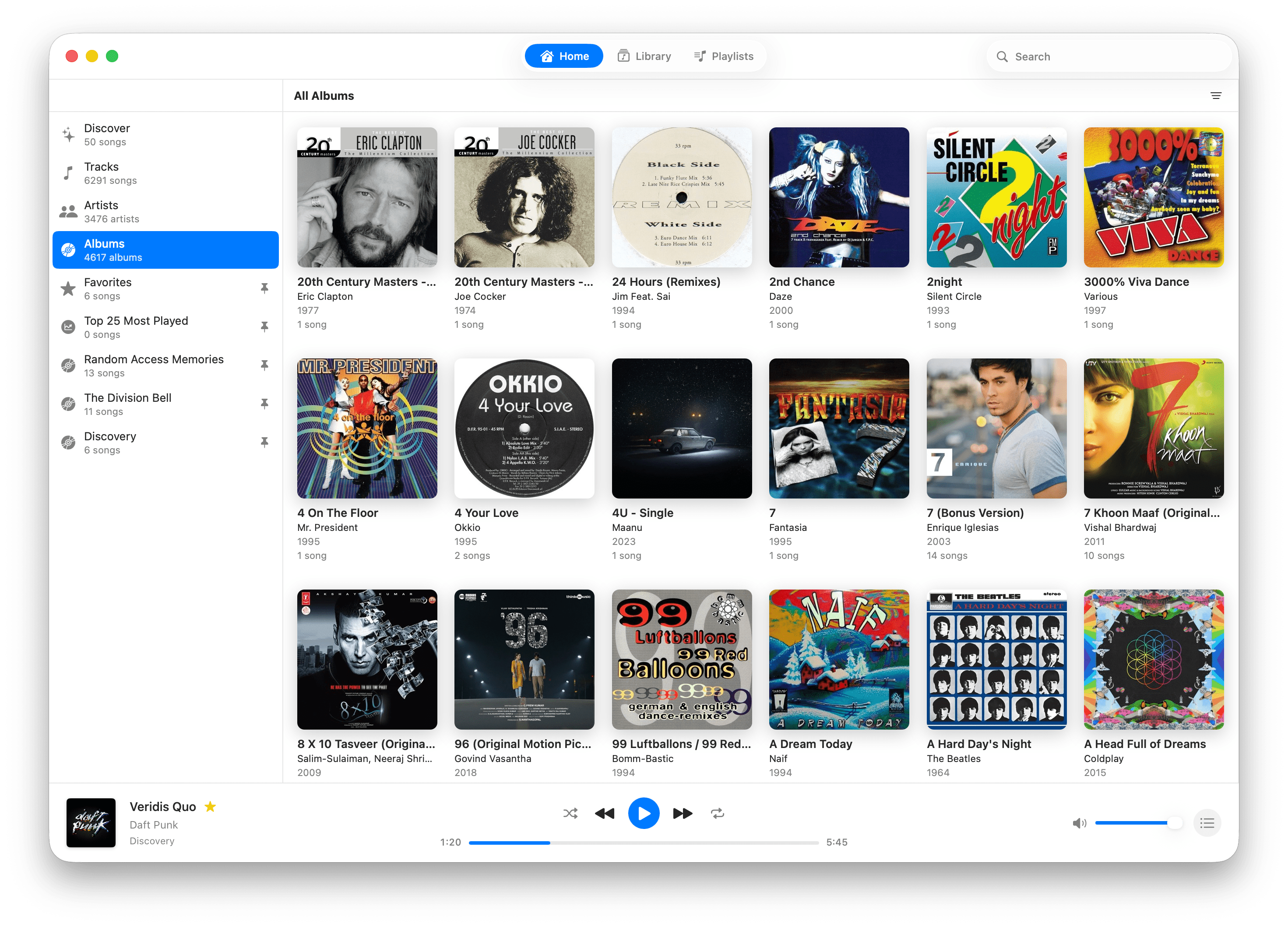Open the 4 On The Floor album cover
1288x927 pixels.
(x=367, y=428)
